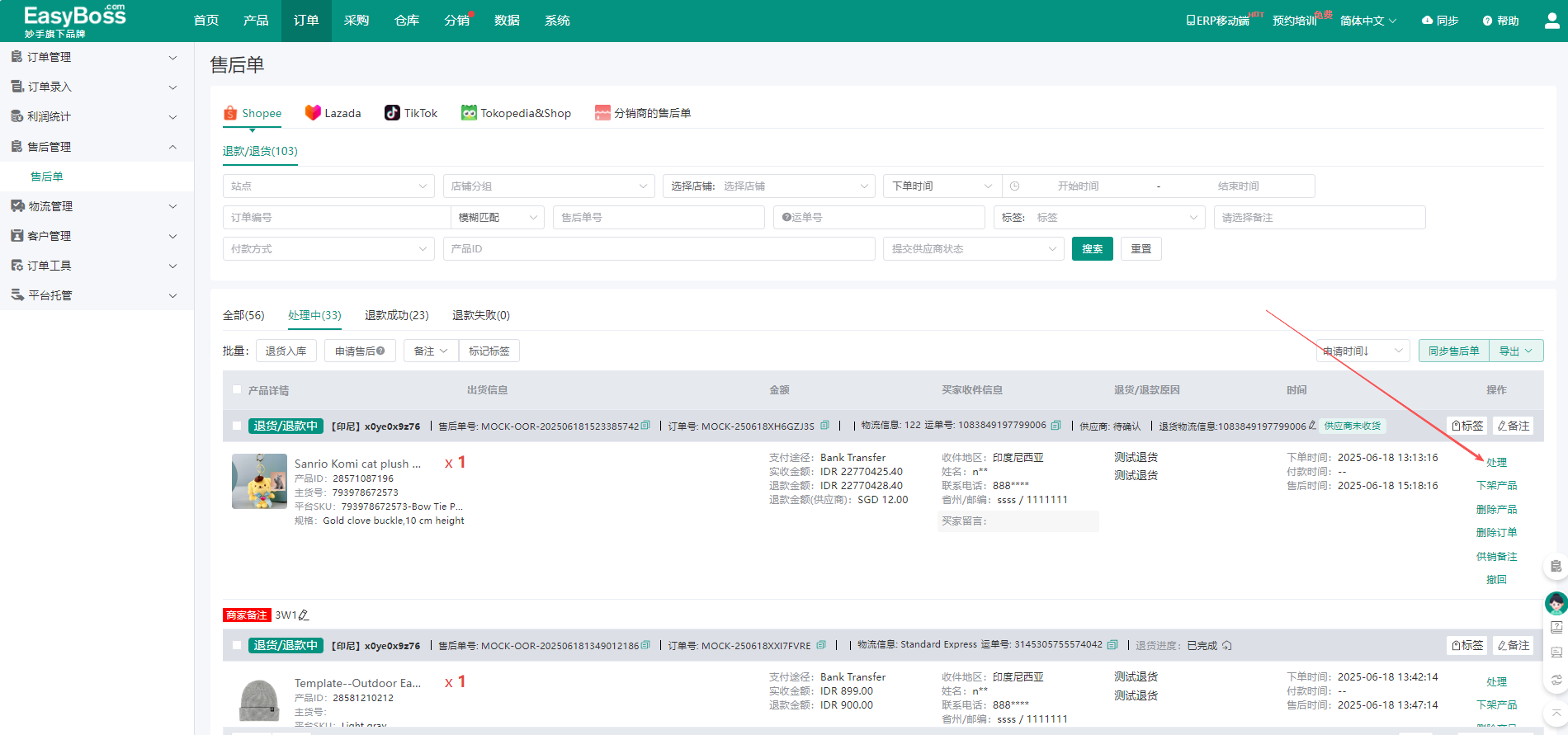Click 同步售后单 button
1568x735 pixels.
click(1454, 351)
